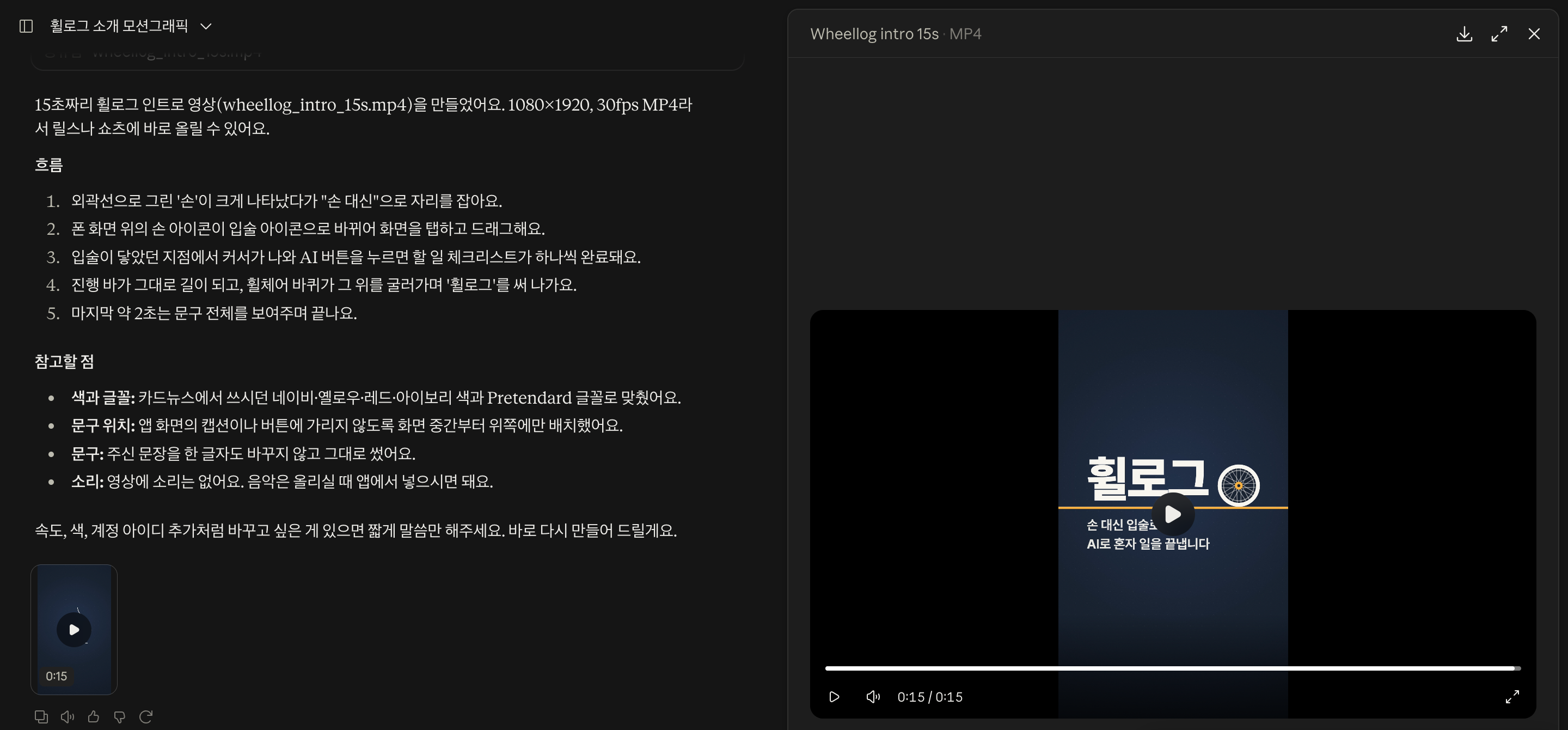
Task: Click the play button in video controls
Action: point(834,697)
